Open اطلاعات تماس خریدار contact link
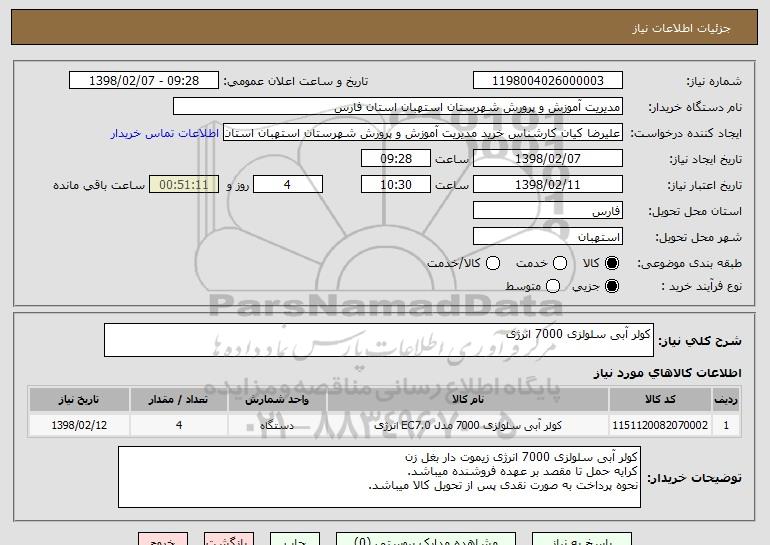Viewport: 770px width, 545px height. pyautogui.click(x=165, y=133)
